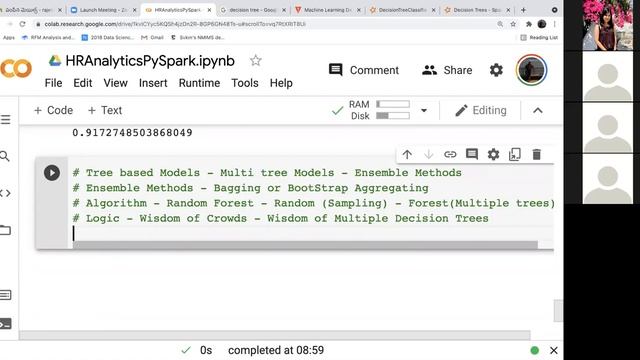Switch to Decision Trees Spark tab
640x360 pixels.
pos(477,10)
